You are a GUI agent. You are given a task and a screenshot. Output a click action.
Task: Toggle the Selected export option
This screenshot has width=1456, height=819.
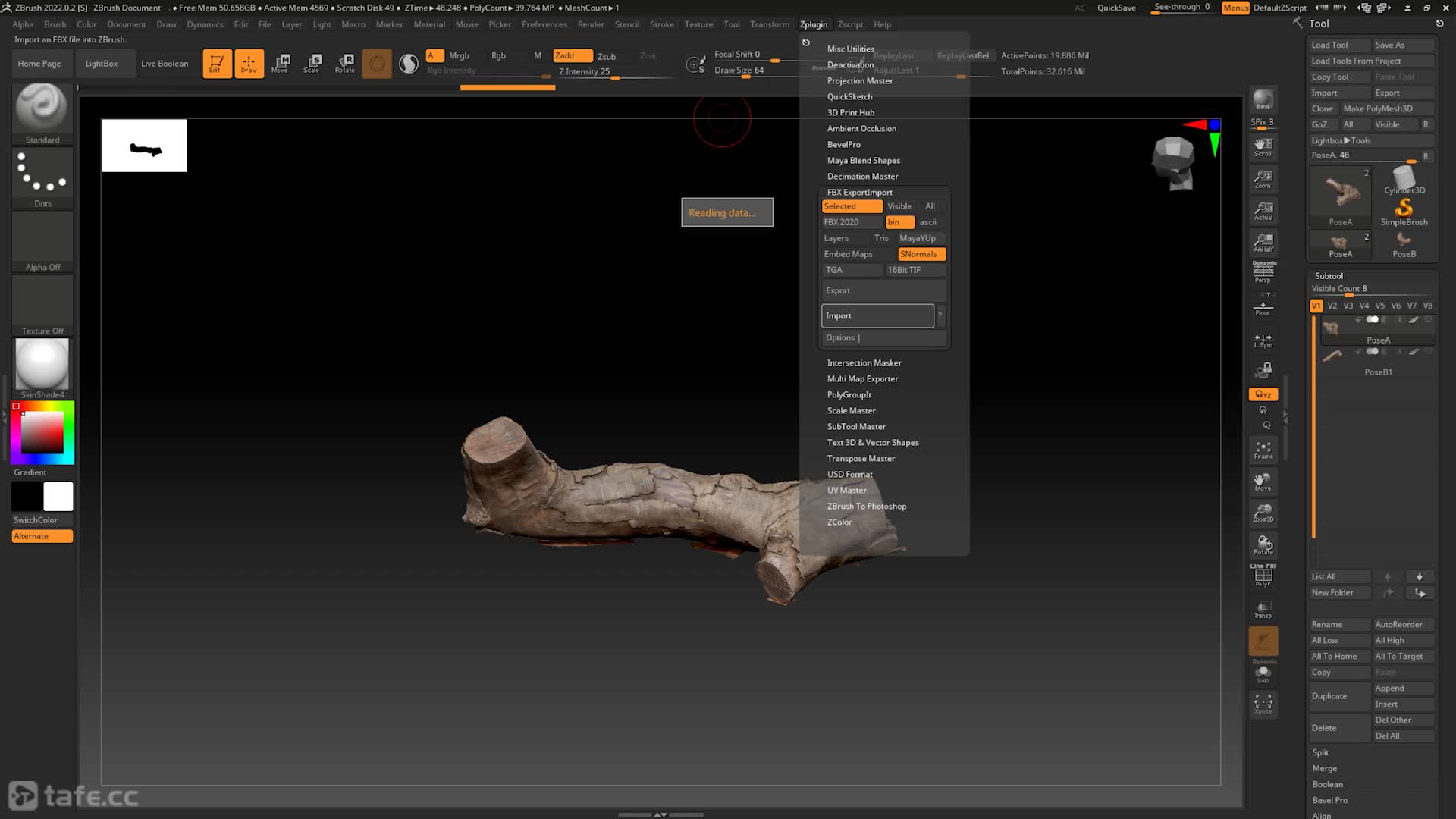(x=851, y=205)
